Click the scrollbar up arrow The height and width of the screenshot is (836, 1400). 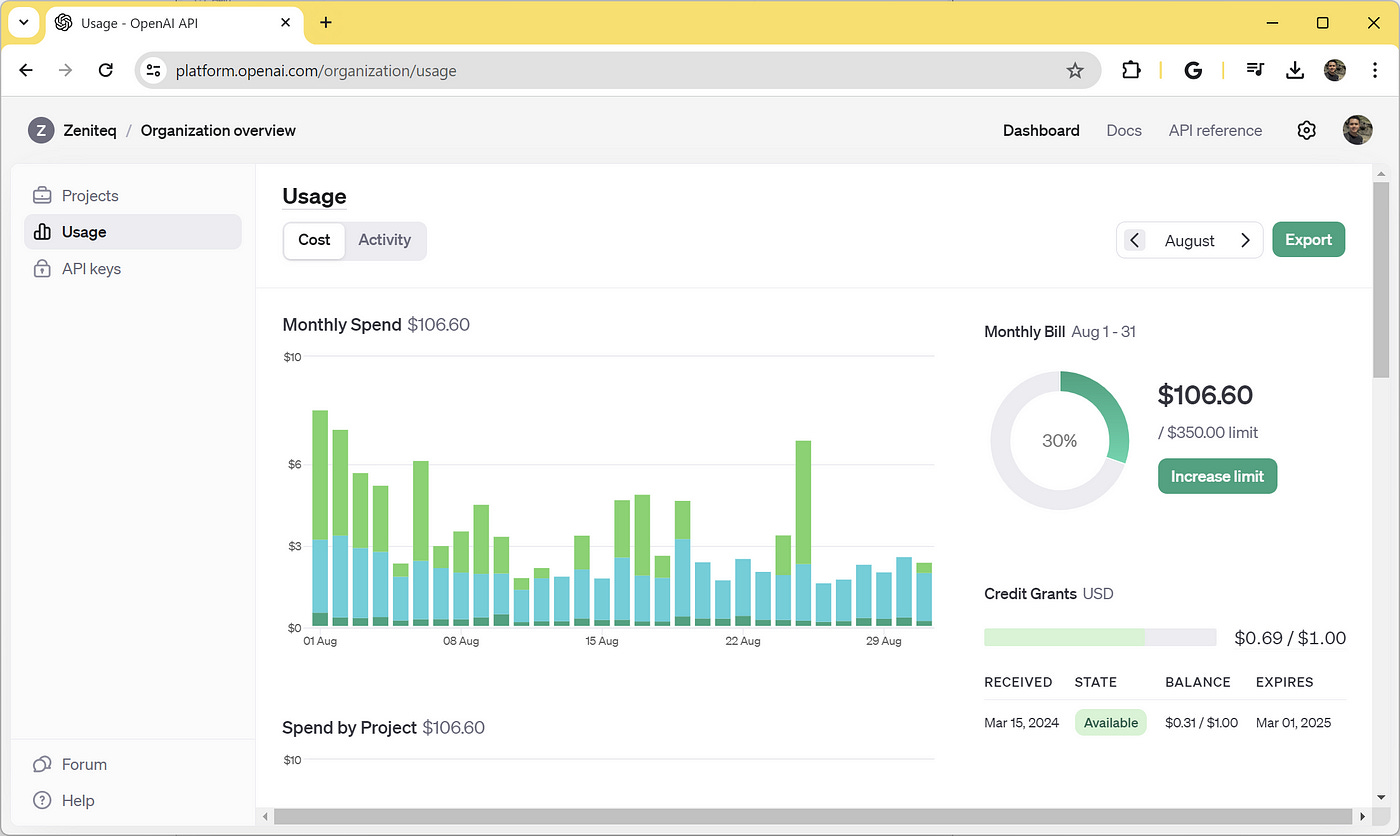(1381, 172)
